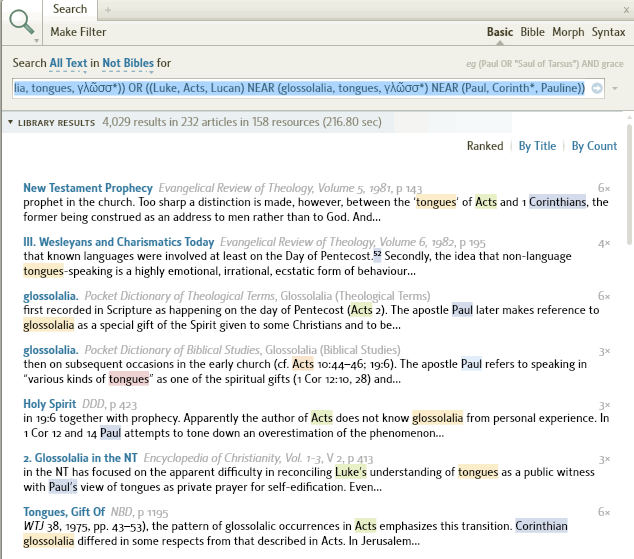Run the search with the arrow button
Image resolution: width=634 pixels, height=559 pixels.
pyautogui.click(x=597, y=88)
